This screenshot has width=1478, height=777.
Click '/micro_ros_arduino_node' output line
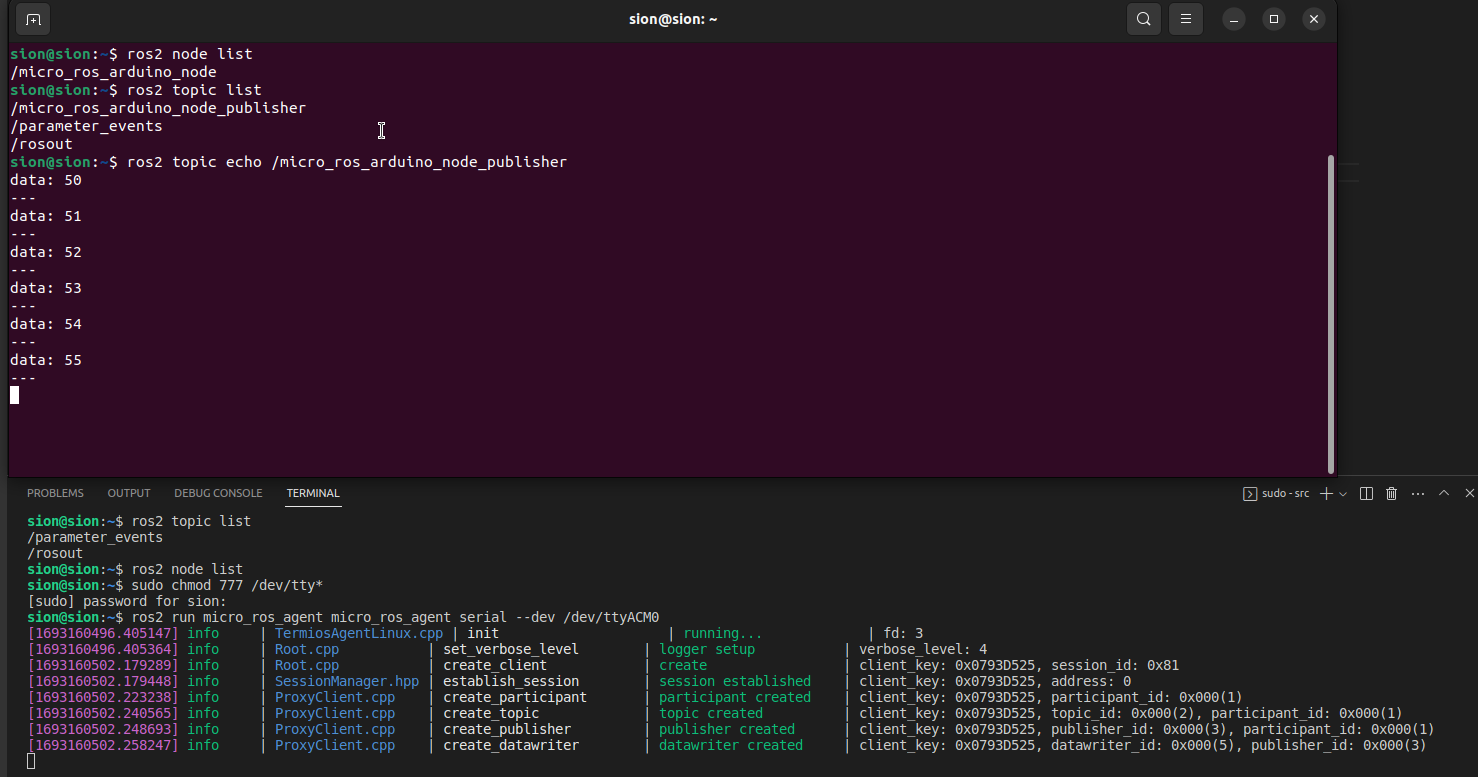click(x=113, y=72)
